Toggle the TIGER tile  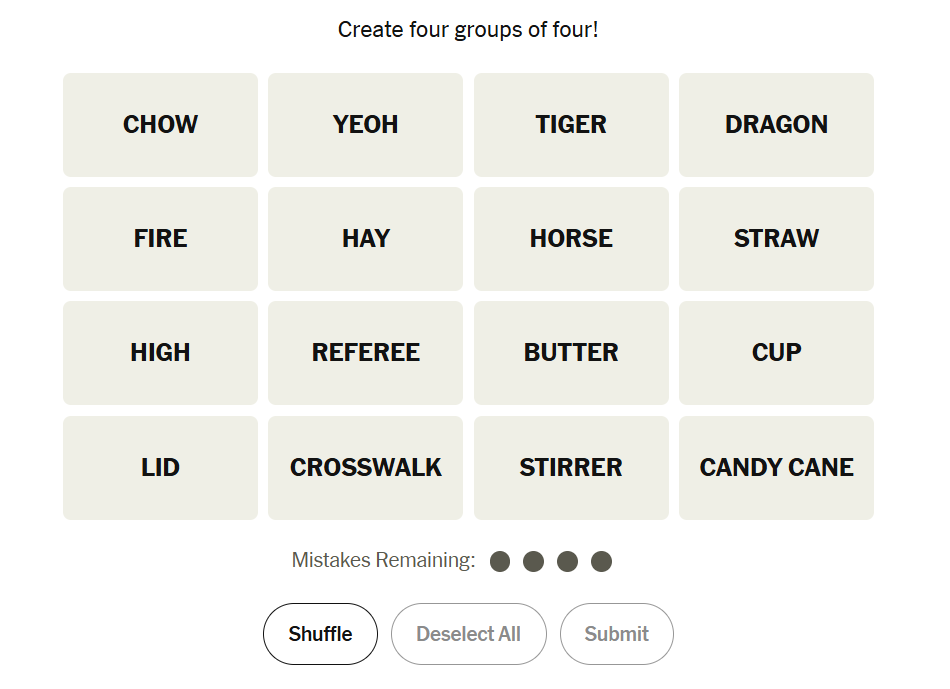click(571, 125)
